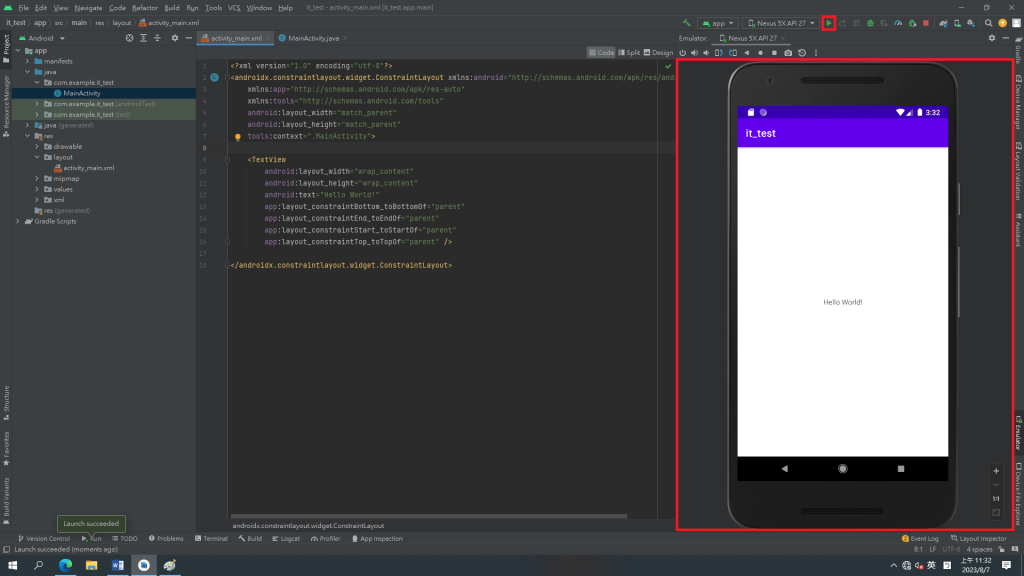Switch to MainActivity.java editor tab

313,38
